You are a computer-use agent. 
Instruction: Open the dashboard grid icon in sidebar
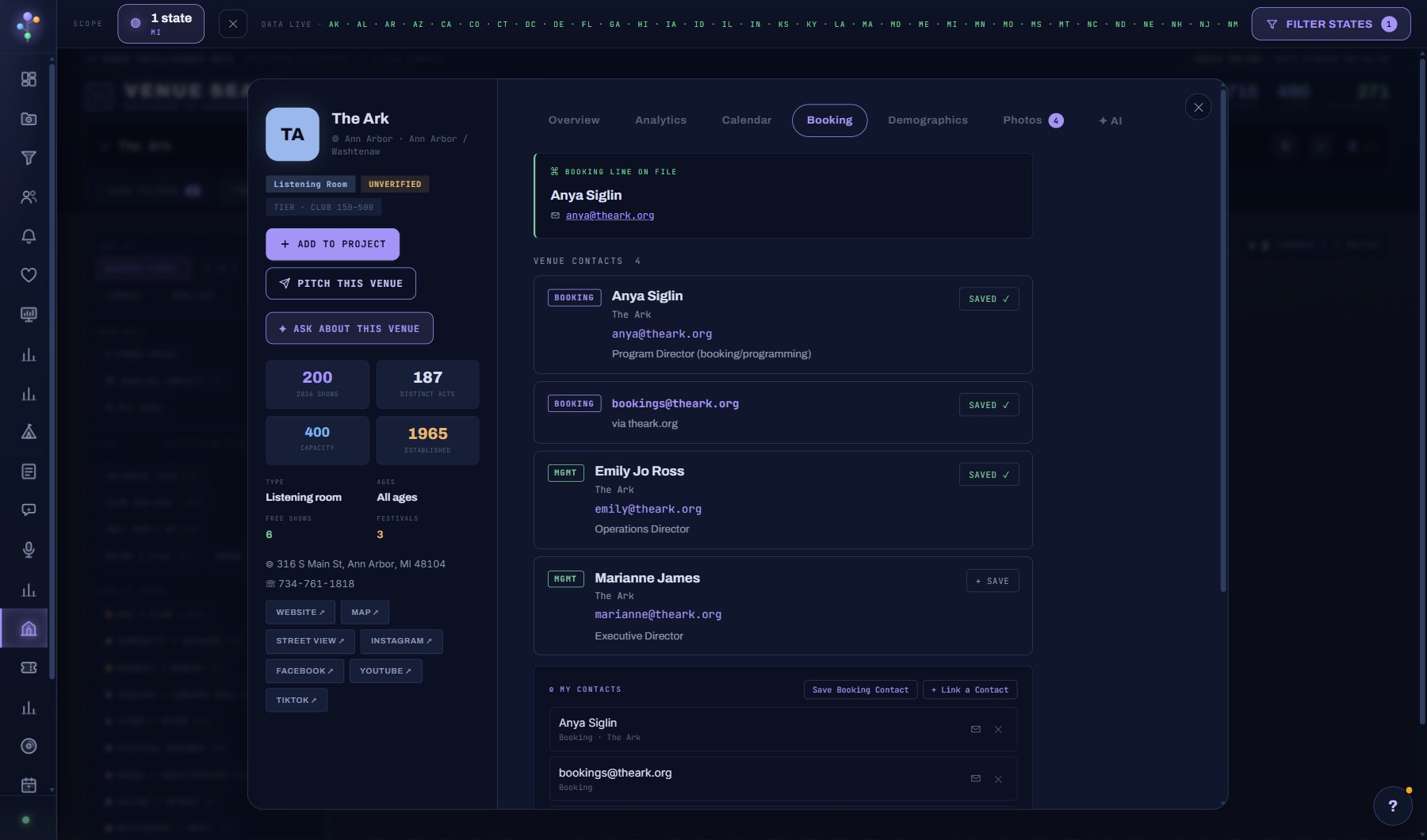29,79
